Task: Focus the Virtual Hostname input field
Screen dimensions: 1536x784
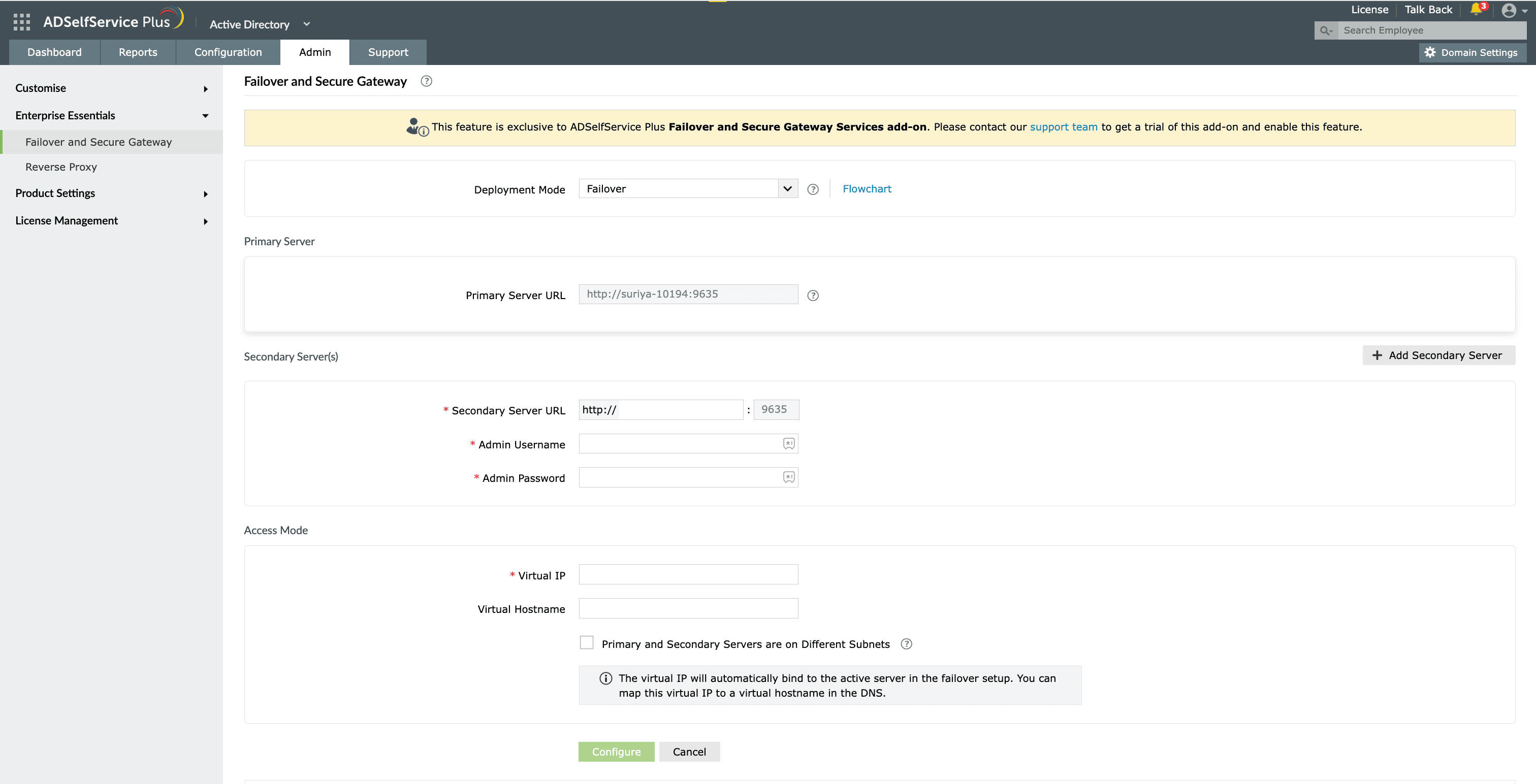Action: 688,609
